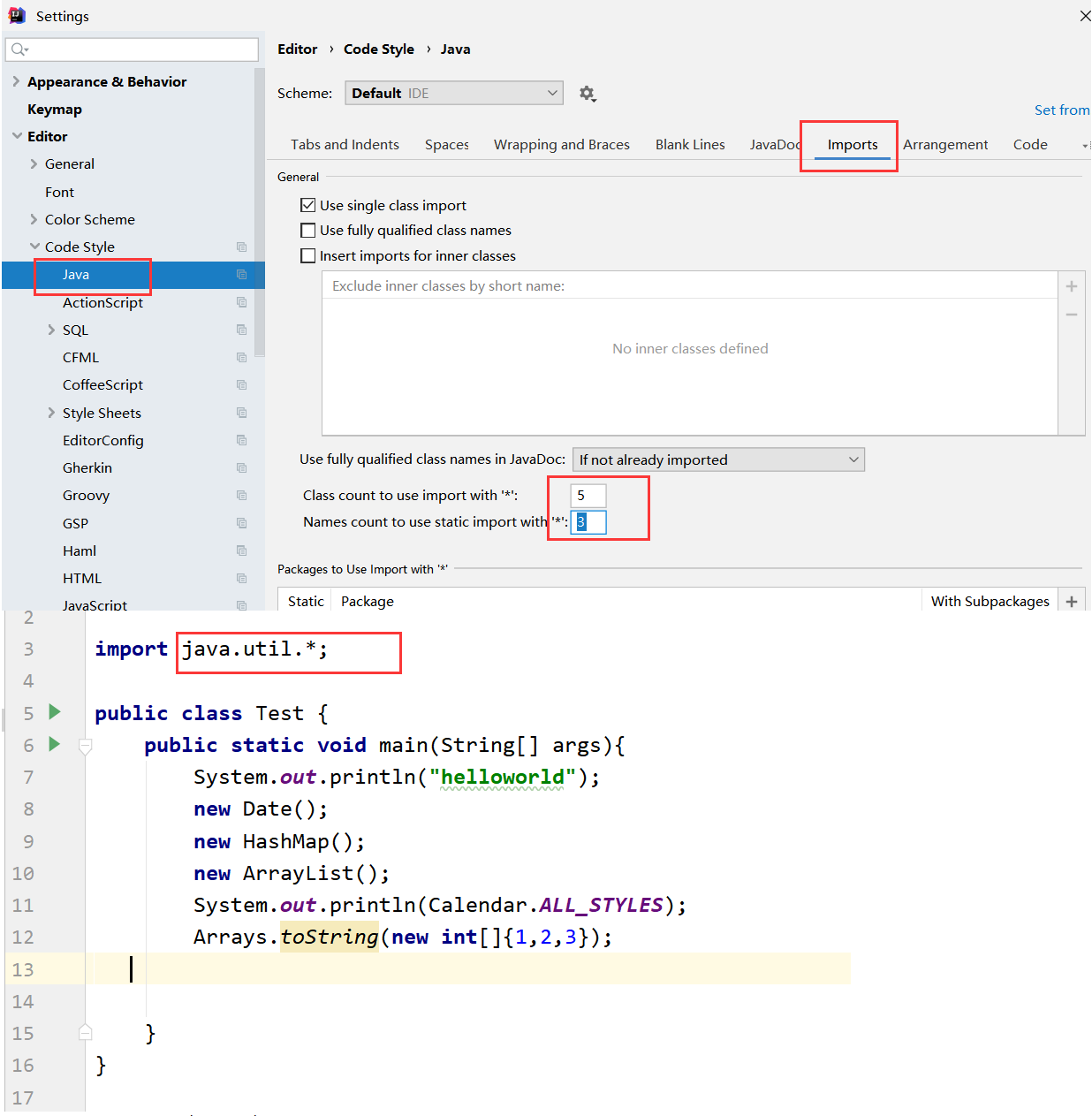The height and width of the screenshot is (1116, 1092).
Task: Click the Static column header
Action: coord(306,602)
